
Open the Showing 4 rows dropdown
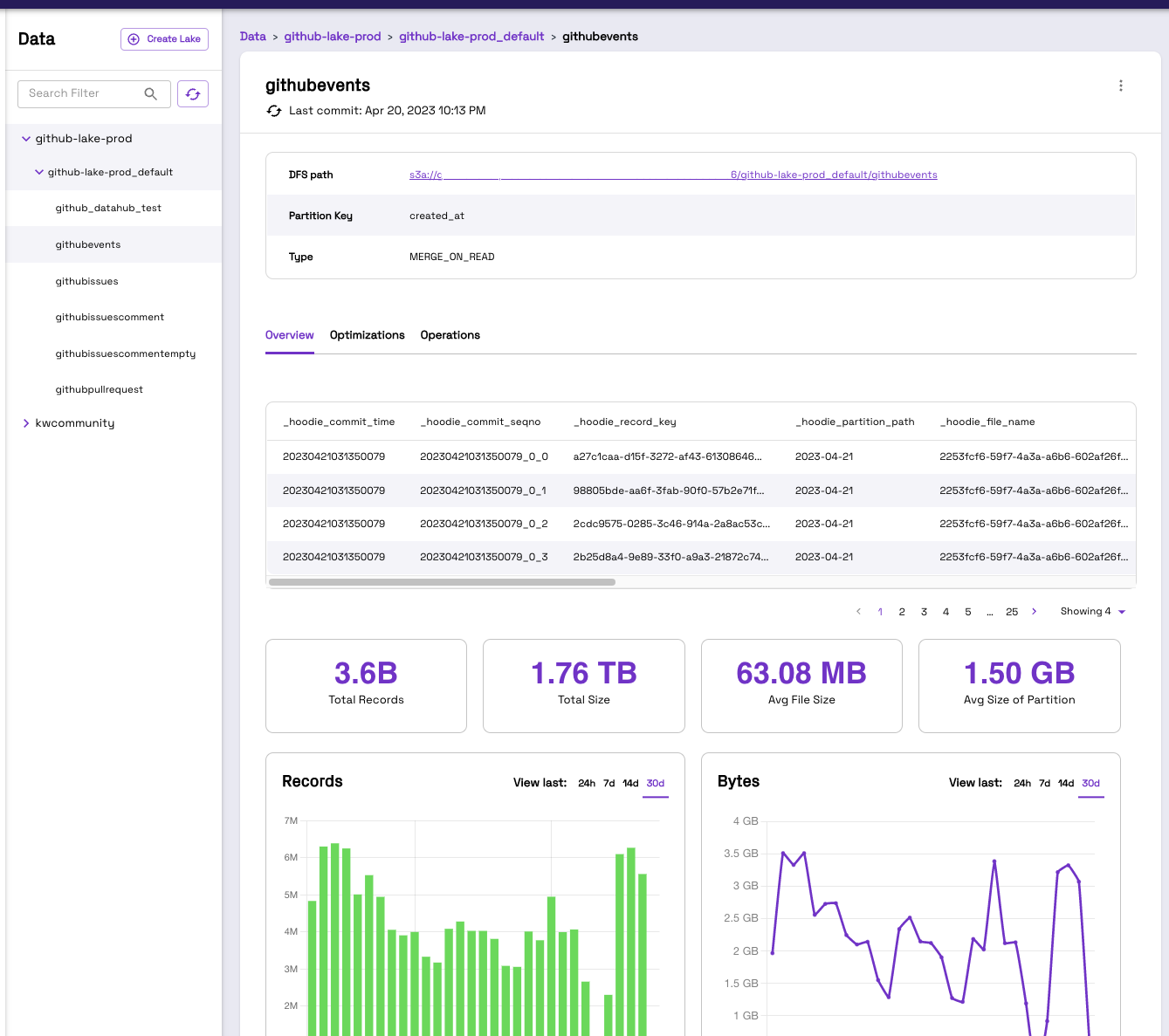(1093, 612)
